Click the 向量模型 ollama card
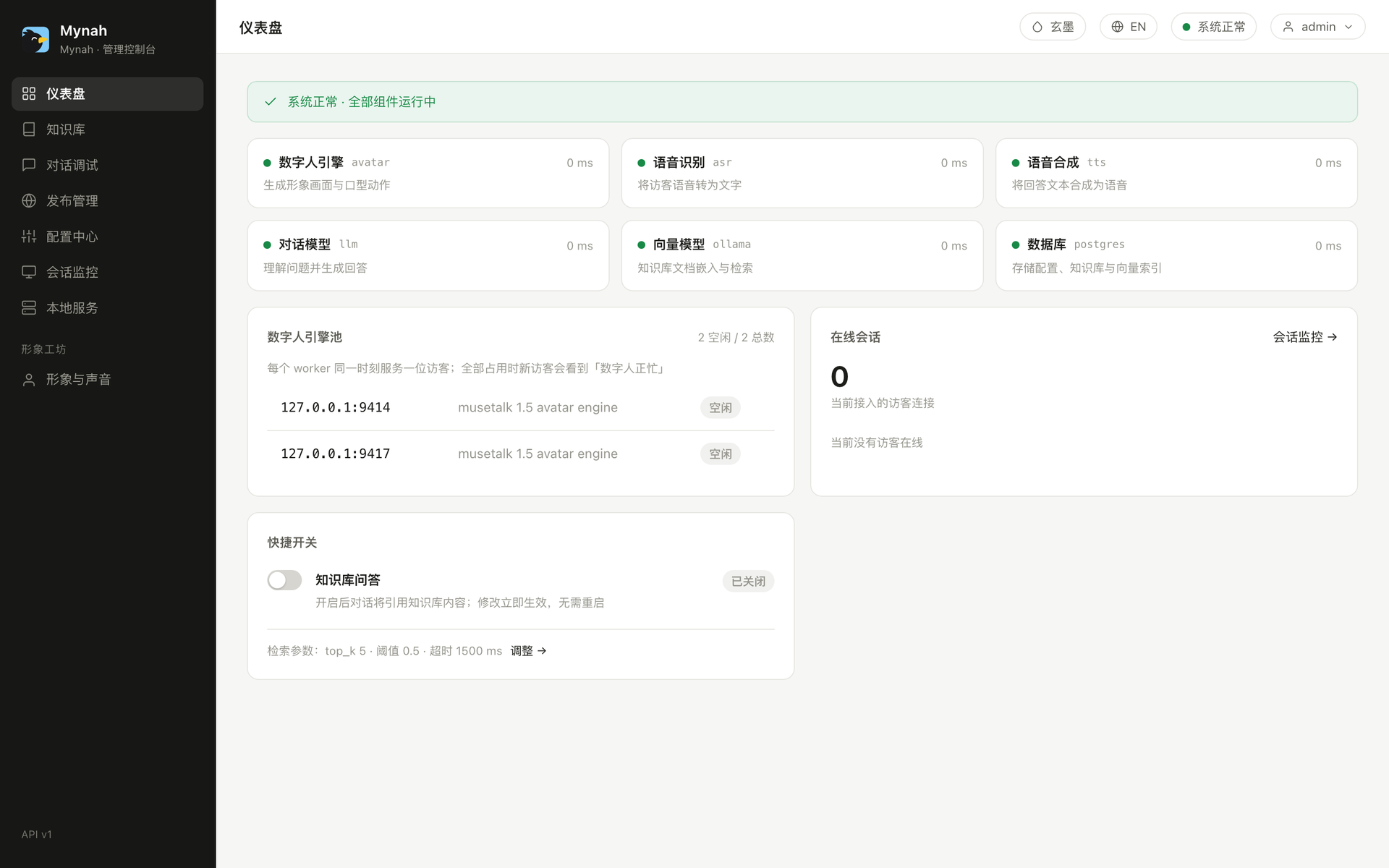Image resolution: width=1389 pixels, height=868 pixels. pyautogui.click(x=802, y=256)
